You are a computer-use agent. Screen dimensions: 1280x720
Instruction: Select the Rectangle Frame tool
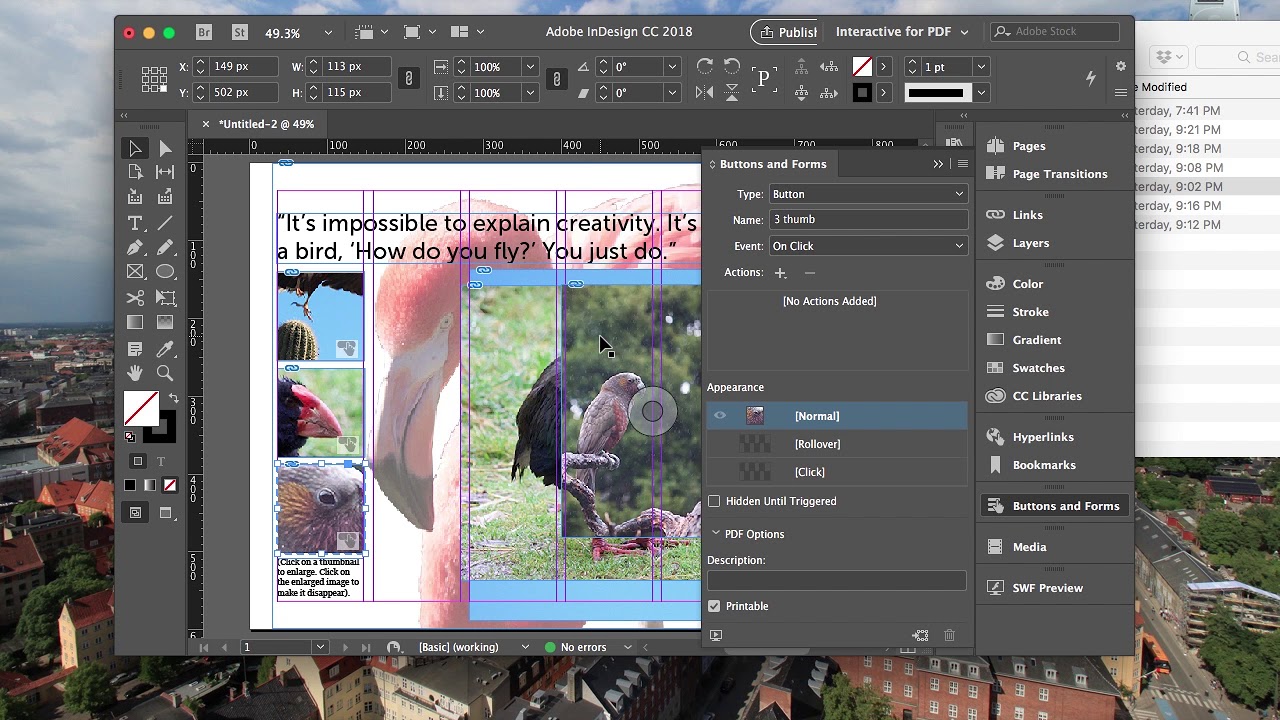[135, 272]
